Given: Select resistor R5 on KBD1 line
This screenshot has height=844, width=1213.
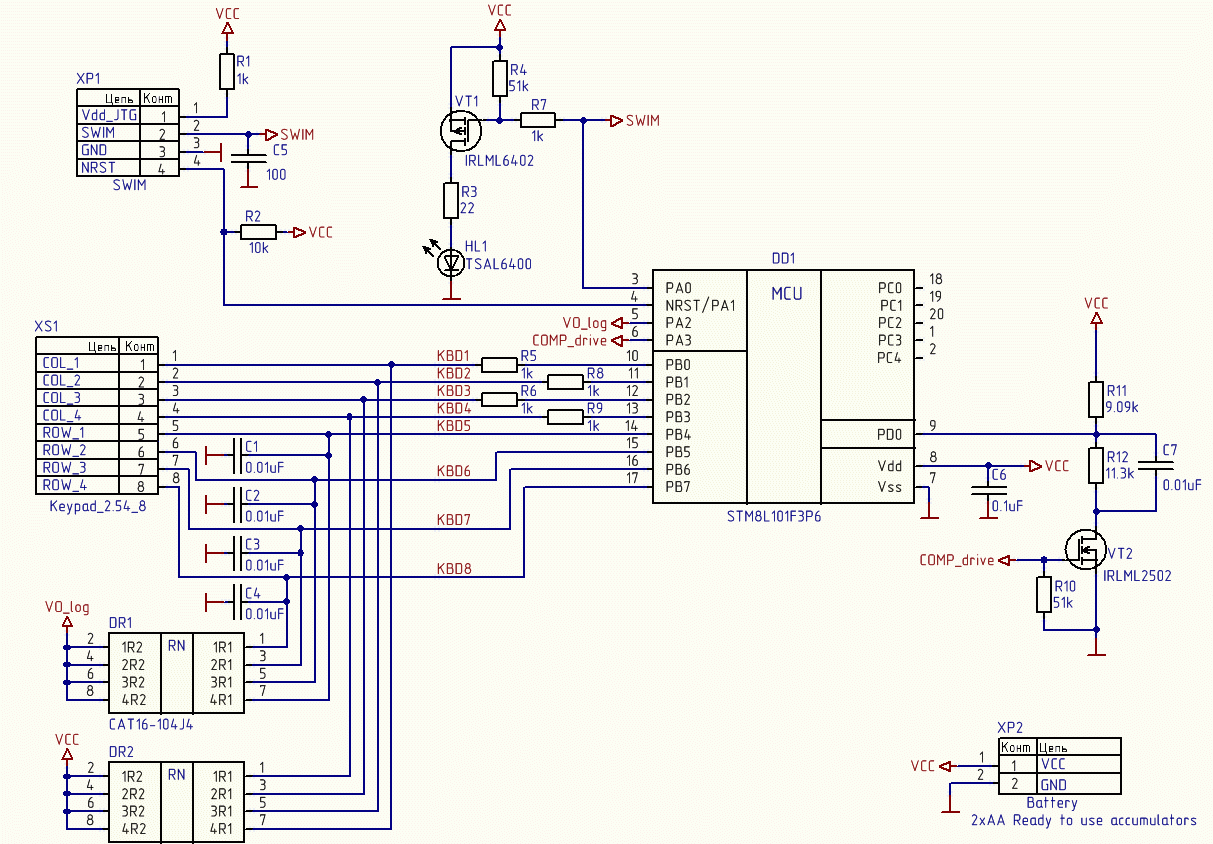Looking at the screenshot, I should pyautogui.click(x=499, y=364).
